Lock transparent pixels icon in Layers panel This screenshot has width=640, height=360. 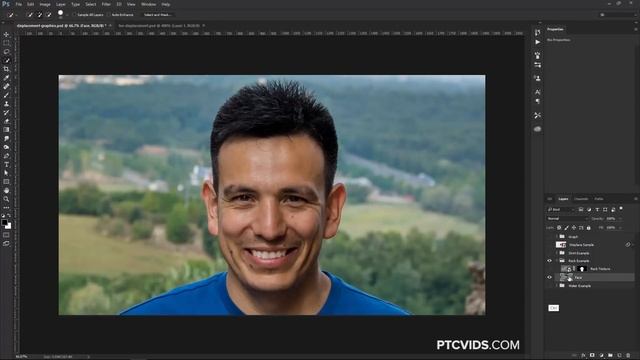[x=559, y=228]
